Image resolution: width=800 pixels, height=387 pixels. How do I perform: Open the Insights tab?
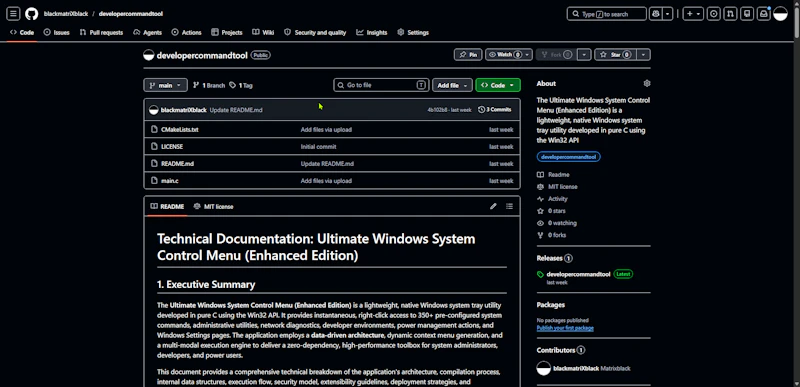(x=372, y=33)
